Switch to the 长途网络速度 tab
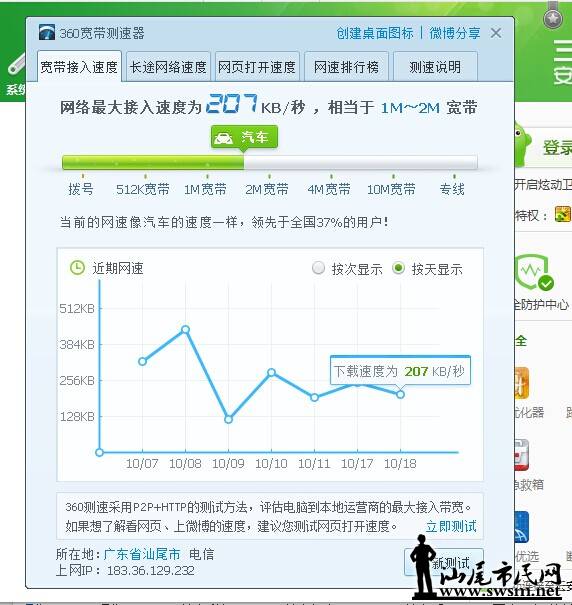Viewport: 572px width, 605px height. click(168, 67)
